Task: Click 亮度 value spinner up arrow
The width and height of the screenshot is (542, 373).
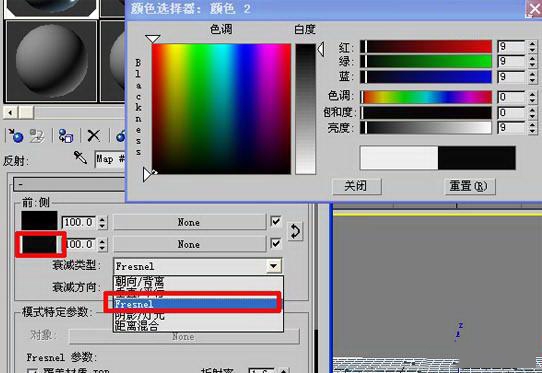Action: pyautogui.click(x=532, y=124)
